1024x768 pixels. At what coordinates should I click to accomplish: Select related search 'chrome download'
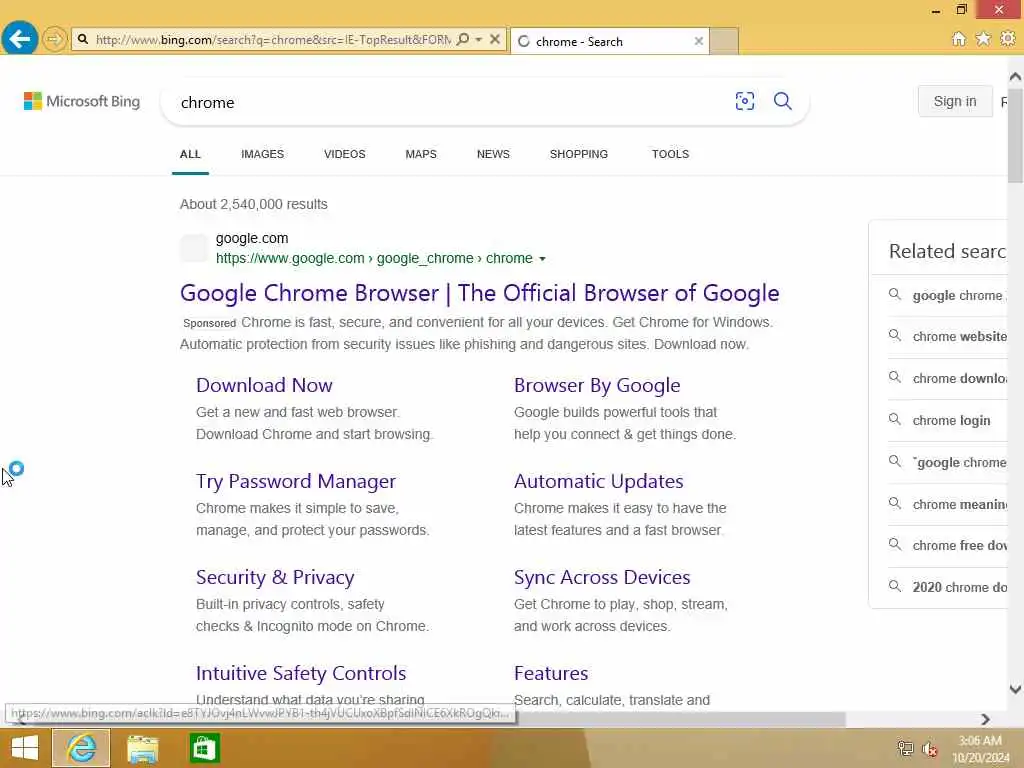pos(950,378)
